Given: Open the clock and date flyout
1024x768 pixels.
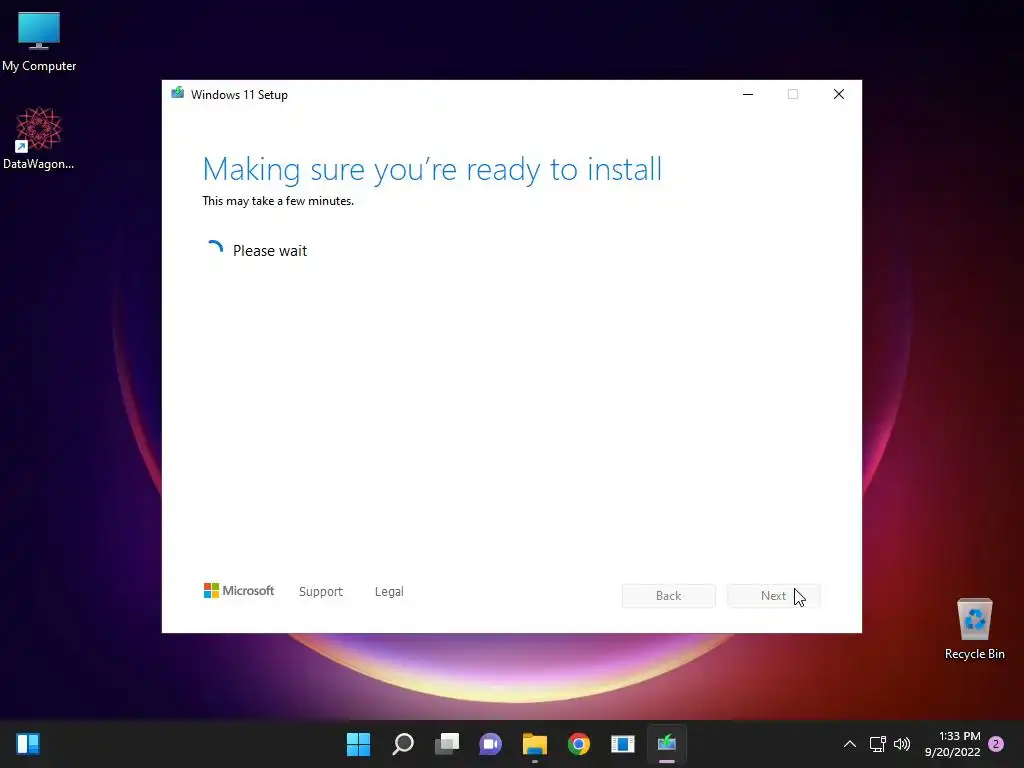Looking at the screenshot, I should [x=953, y=744].
